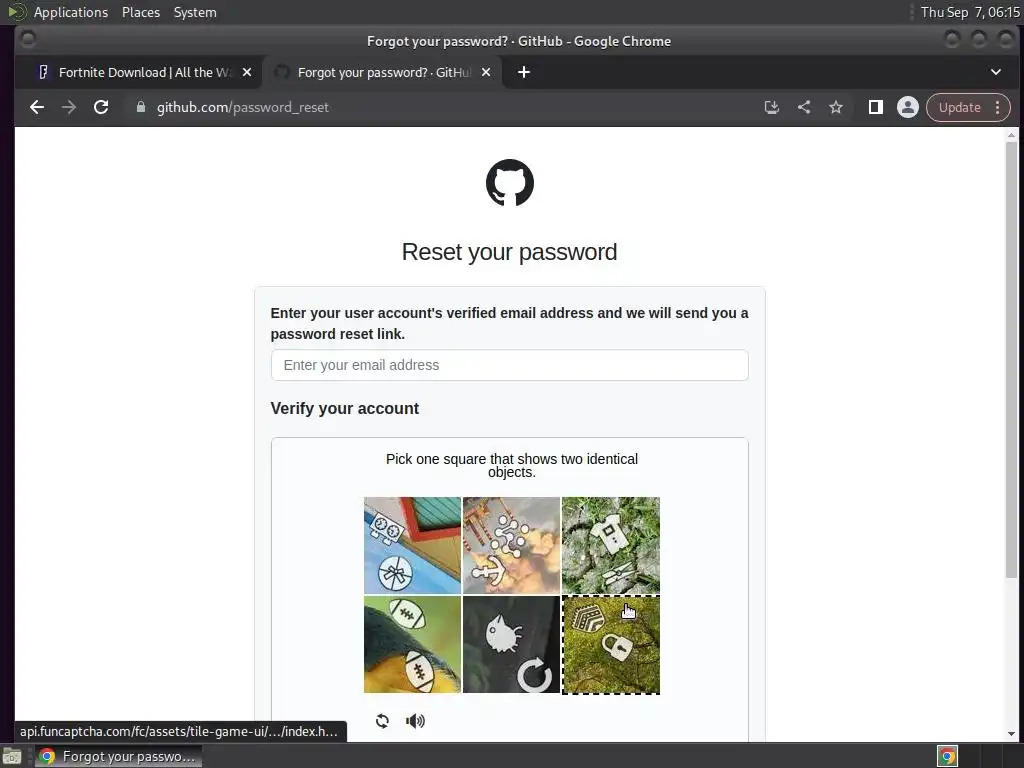Click the GitHub Octocat logo
The image size is (1024, 768).
tap(509, 182)
